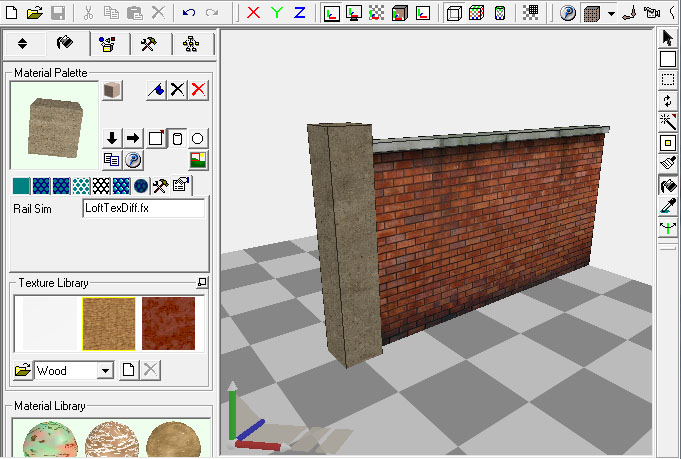The height and width of the screenshot is (459, 681).
Task: Pick the arrow pointer selection tool
Action: 668,38
